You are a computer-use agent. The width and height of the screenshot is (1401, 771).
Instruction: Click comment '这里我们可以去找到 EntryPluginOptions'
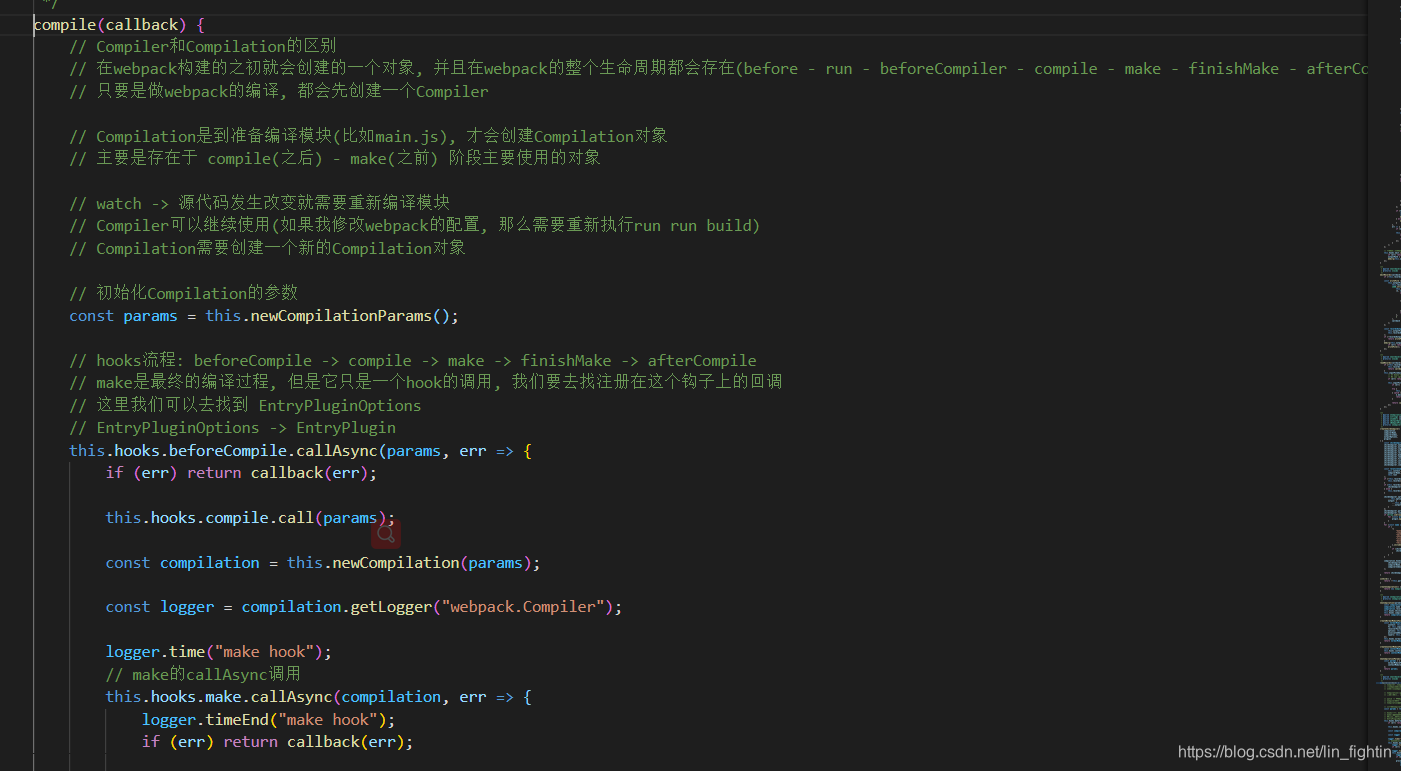click(245, 405)
